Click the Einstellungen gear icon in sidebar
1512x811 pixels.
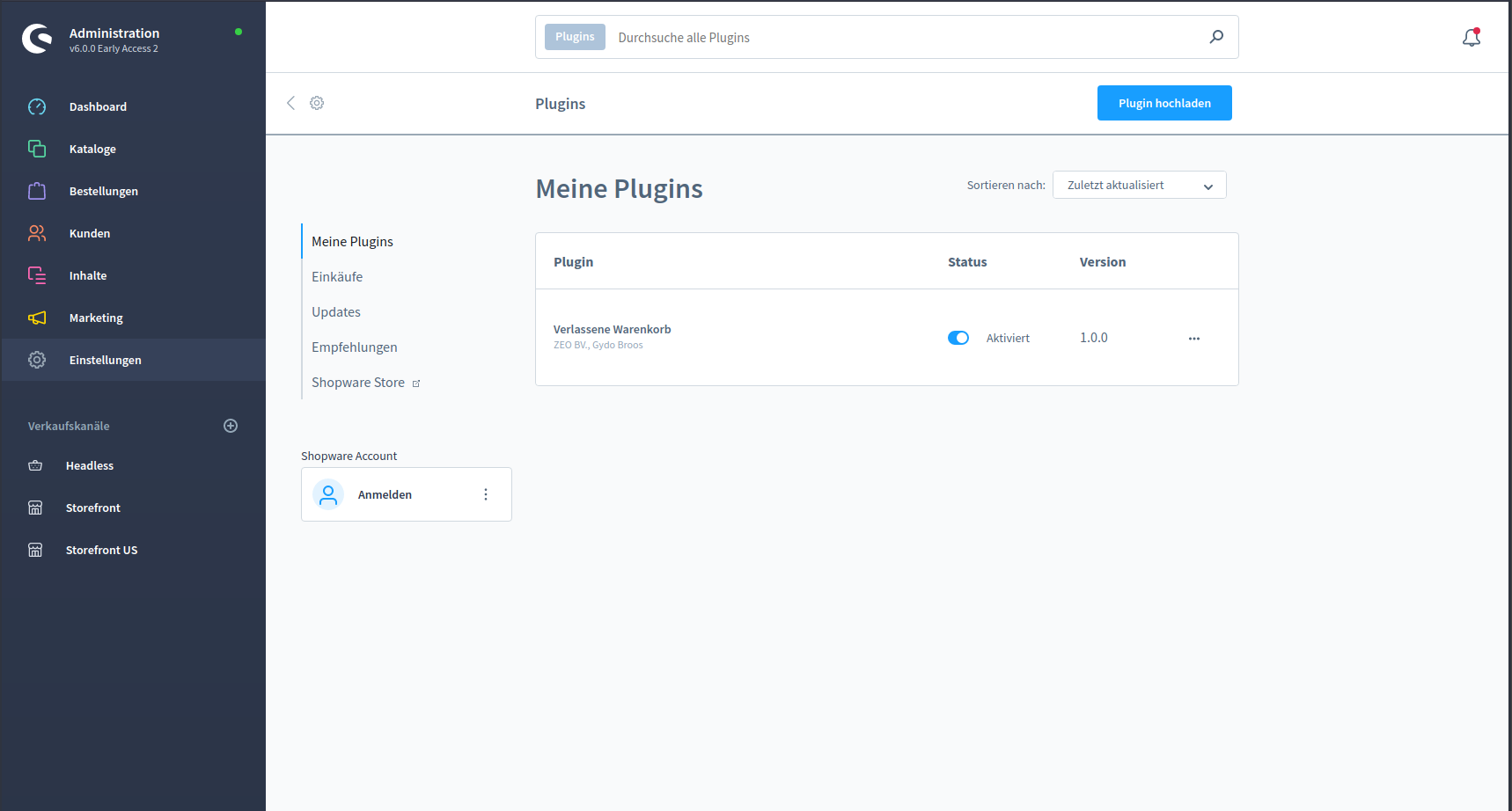(37, 360)
